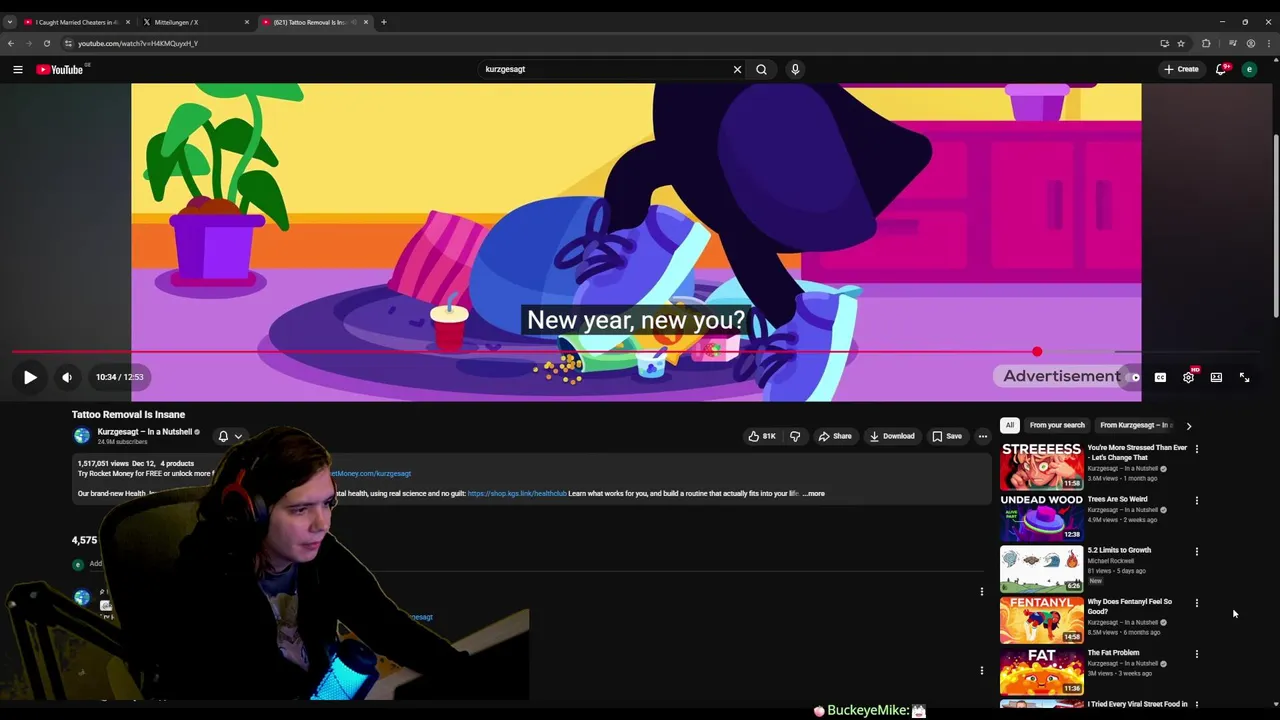Enter fullscreen mode

[x=1244, y=377]
